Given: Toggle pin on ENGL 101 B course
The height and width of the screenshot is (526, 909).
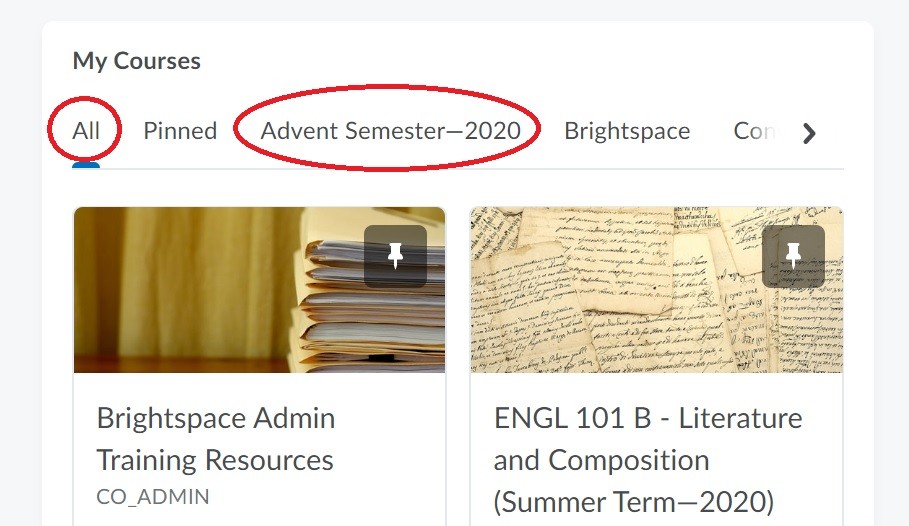Looking at the screenshot, I should coord(793,256).
